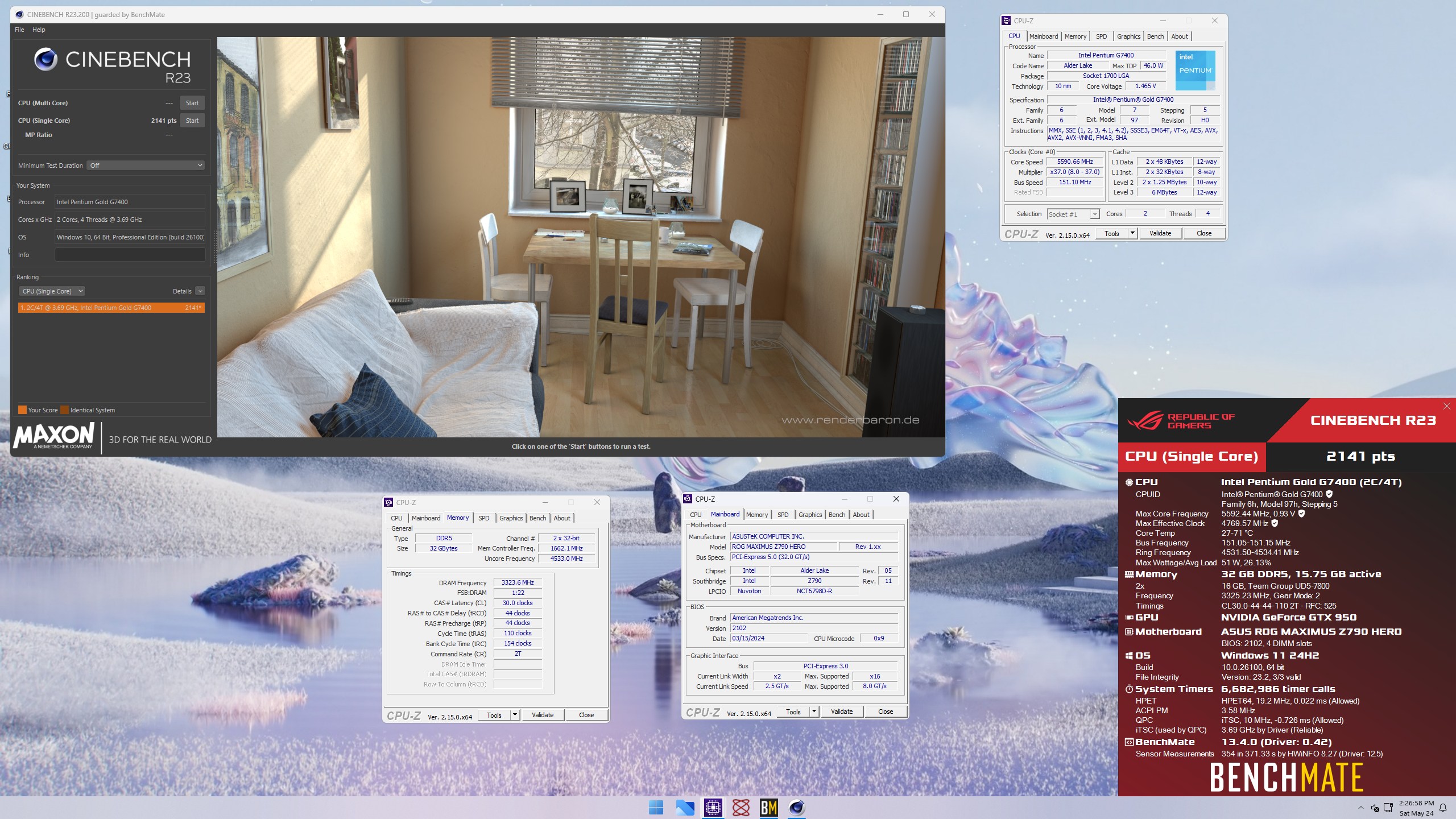The image size is (1456, 819).
Task: Open About tab in Memory CPU-Z window
Action: pos(561,518)
